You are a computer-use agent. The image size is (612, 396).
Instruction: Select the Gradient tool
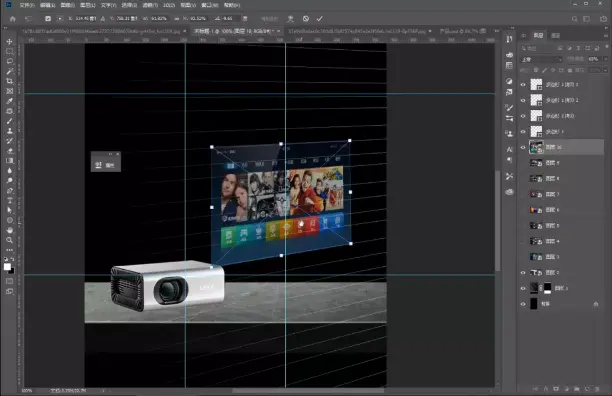[x=9, y=160]
